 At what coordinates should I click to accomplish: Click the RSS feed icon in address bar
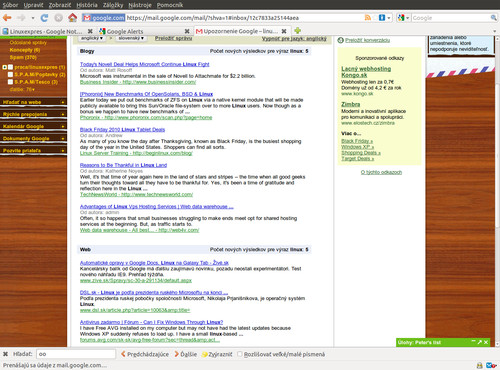click(x=368, y=18)
